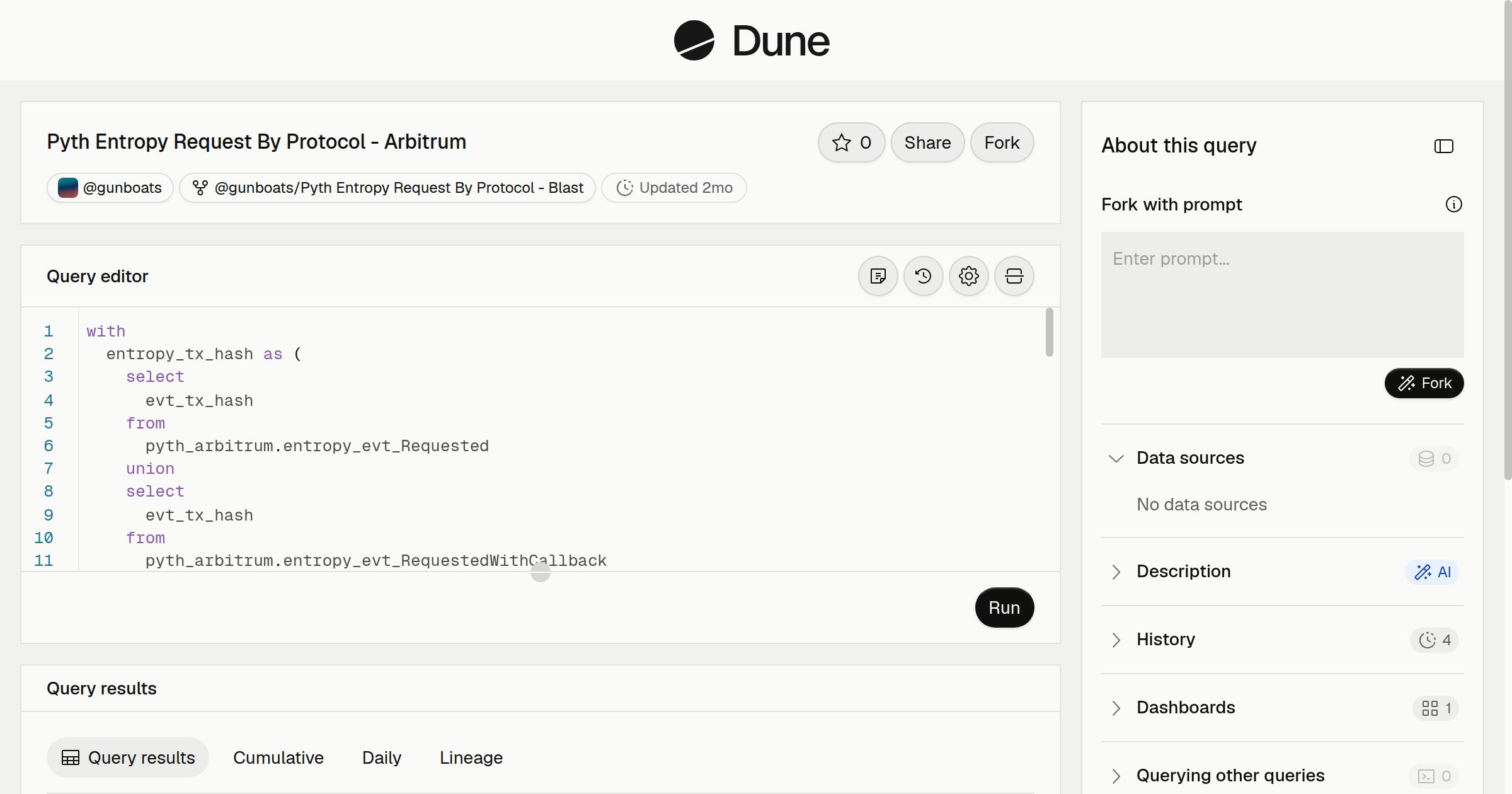Image resolution: width=1512 pixels, height=794 pixels.
Task: Click the query notes icon in editor toolbar
Action: point(878,276)
